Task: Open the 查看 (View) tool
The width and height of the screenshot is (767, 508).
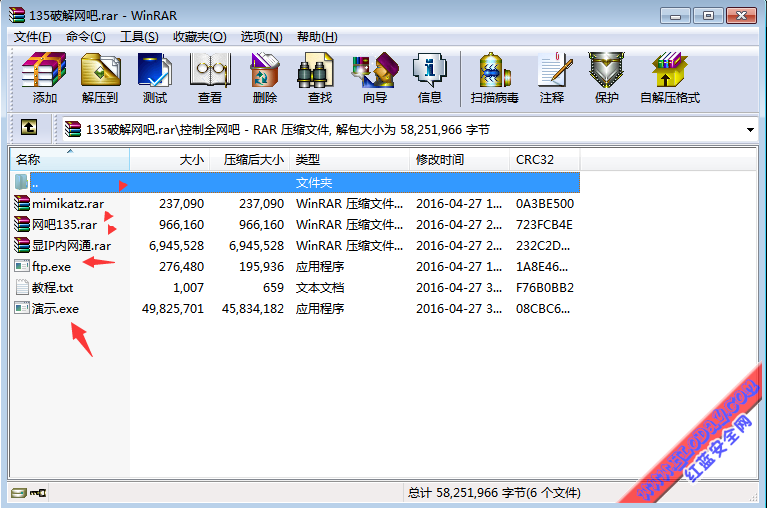Action: pos(210,77)
